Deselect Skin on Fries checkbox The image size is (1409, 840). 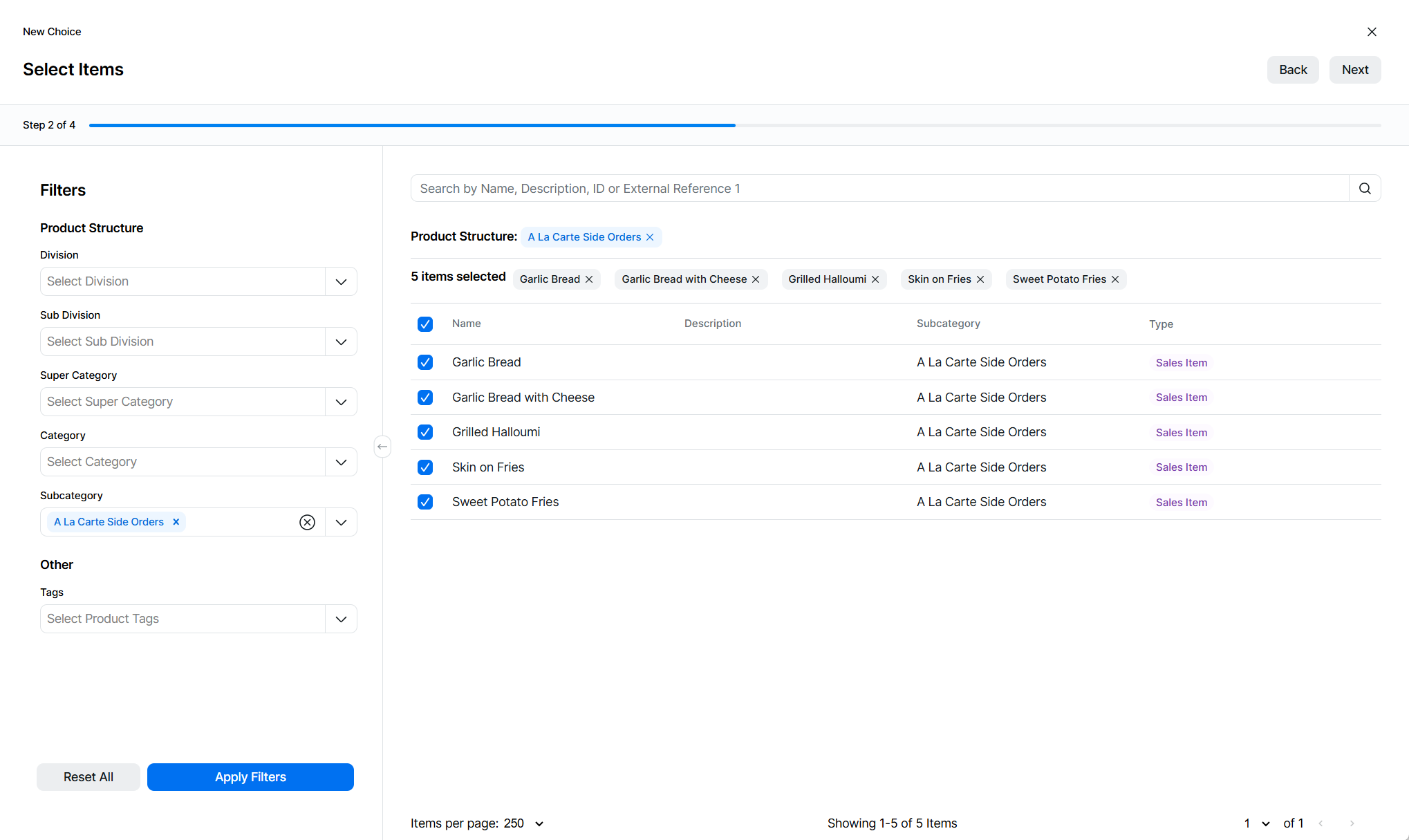tap(425, 467)
